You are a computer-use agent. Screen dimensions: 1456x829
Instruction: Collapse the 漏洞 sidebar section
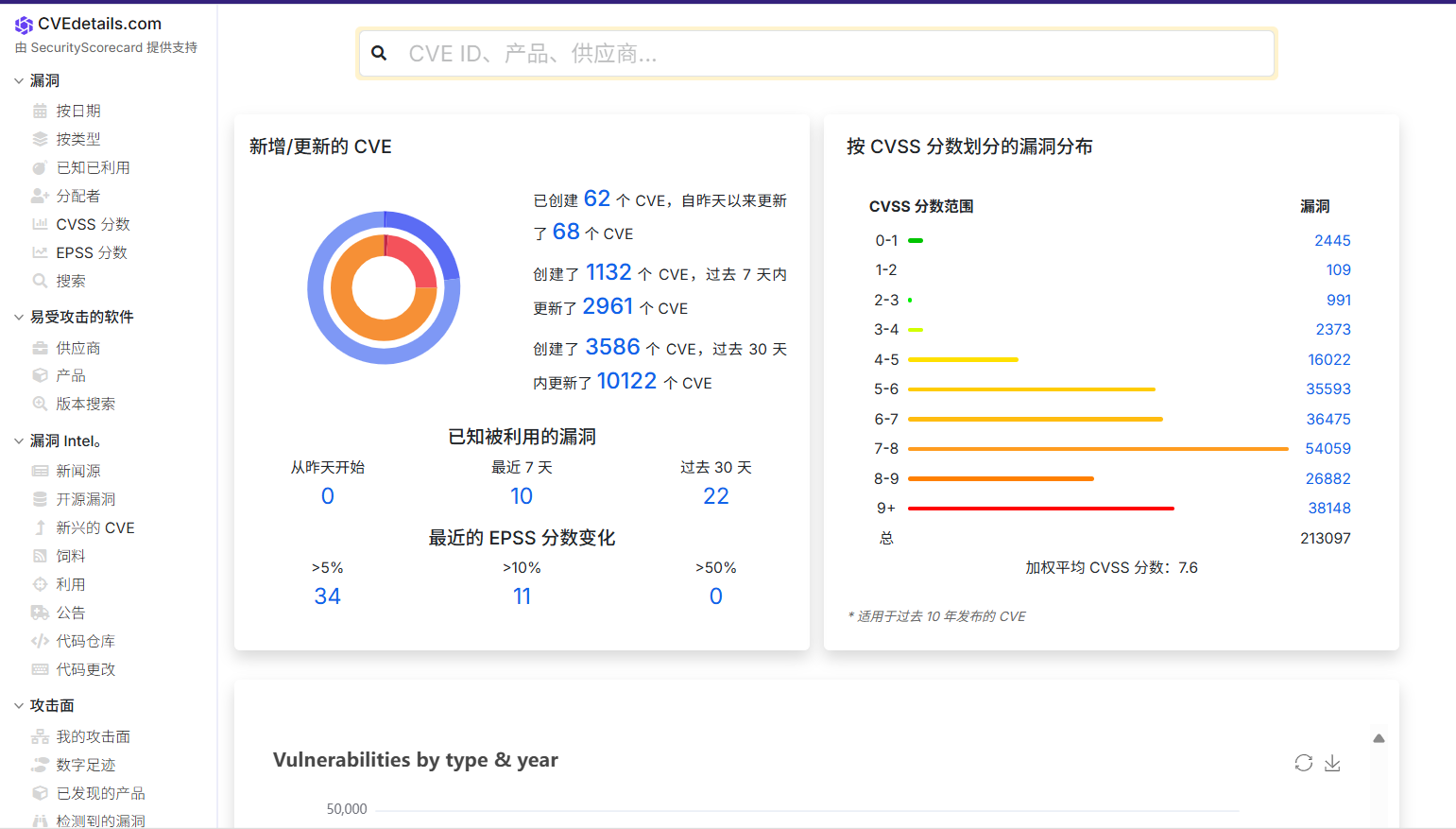[19, 81]
